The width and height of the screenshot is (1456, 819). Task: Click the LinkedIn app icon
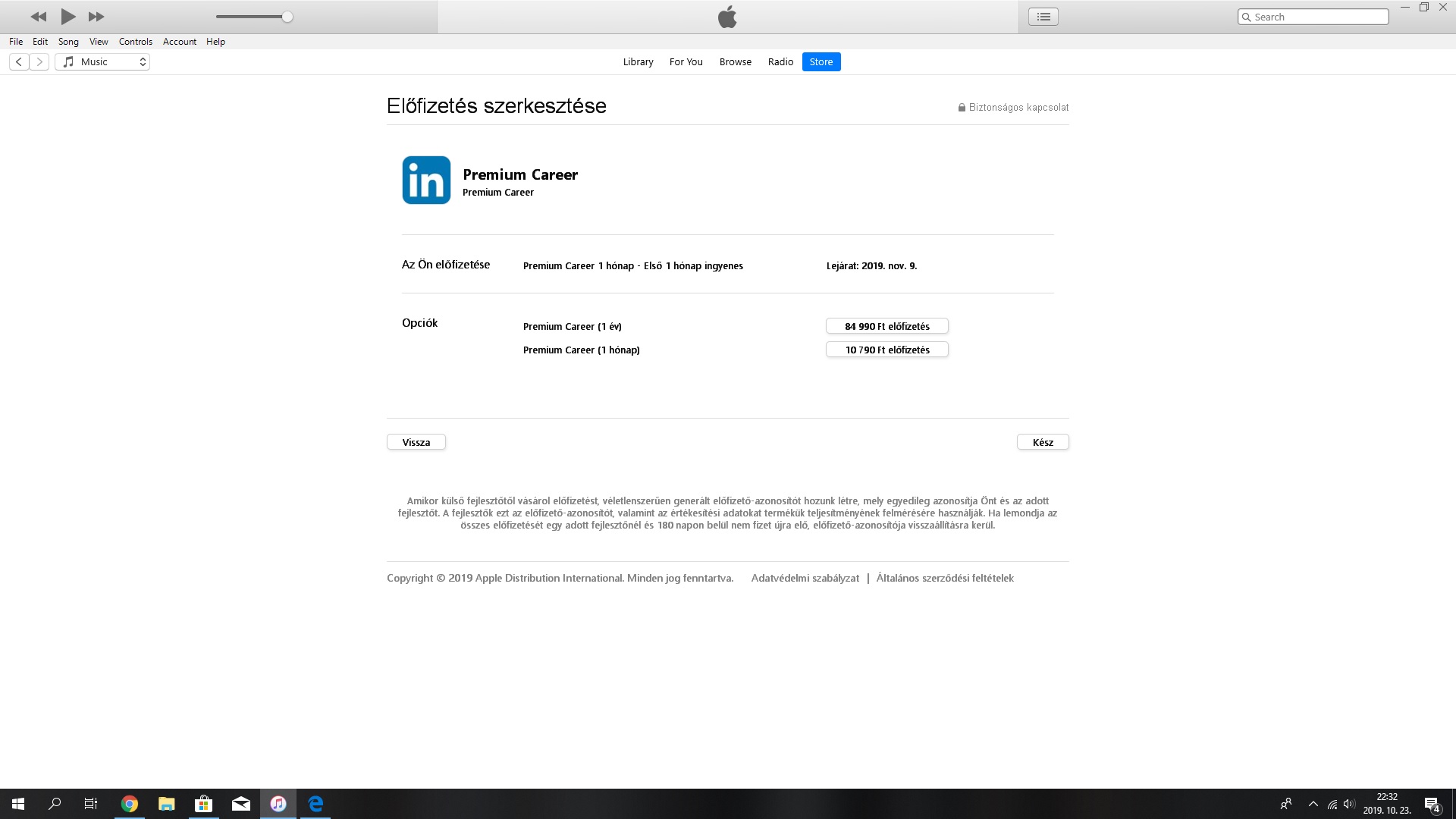coord(426,180)
